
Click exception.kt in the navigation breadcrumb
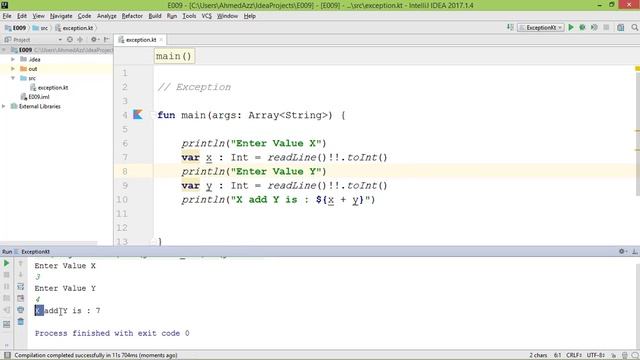(74, 28)
